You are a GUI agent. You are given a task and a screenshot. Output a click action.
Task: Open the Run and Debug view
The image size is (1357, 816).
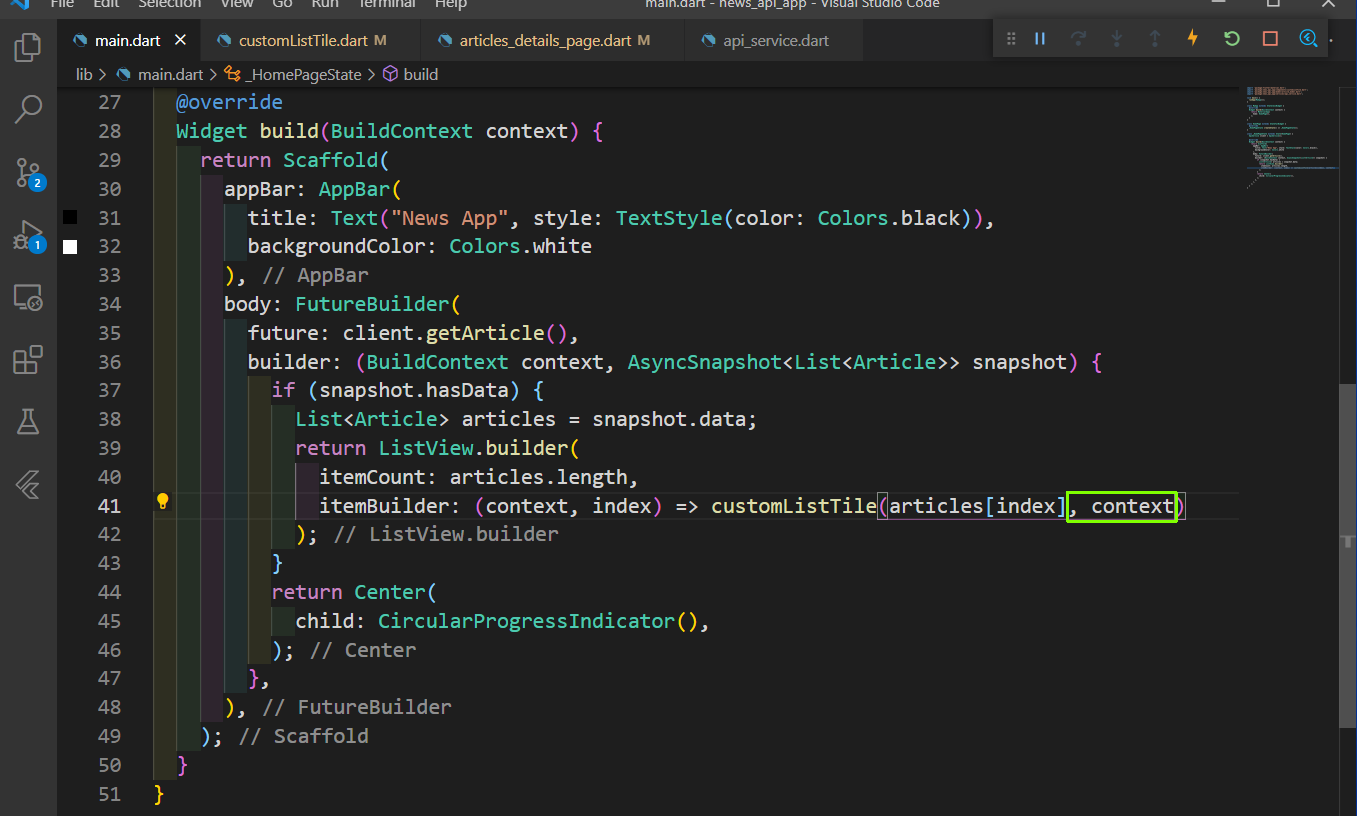(28, 236)
